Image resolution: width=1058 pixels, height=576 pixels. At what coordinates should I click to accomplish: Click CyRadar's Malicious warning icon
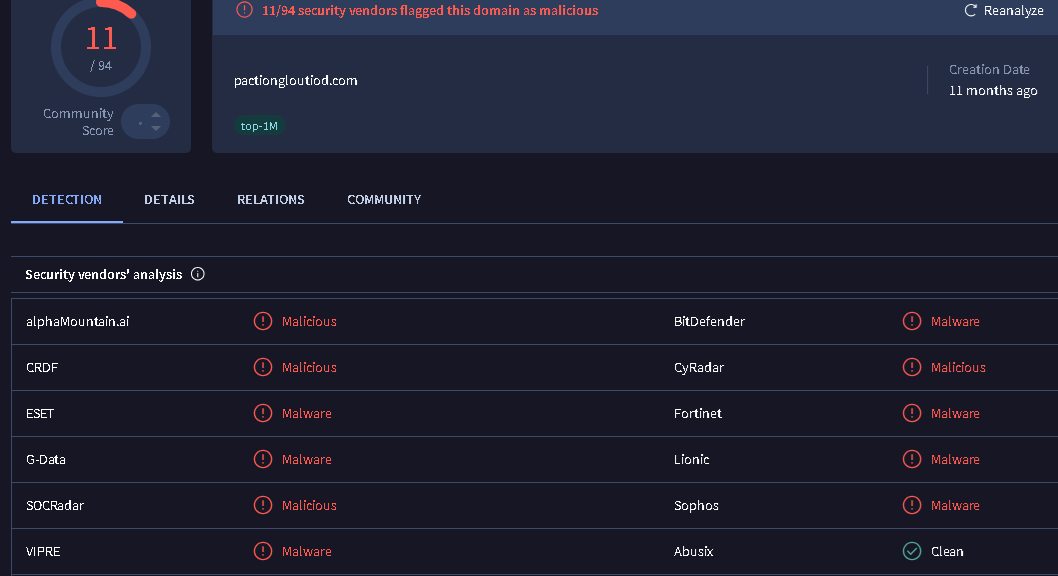pyautogui.click(x=911, y=367)
